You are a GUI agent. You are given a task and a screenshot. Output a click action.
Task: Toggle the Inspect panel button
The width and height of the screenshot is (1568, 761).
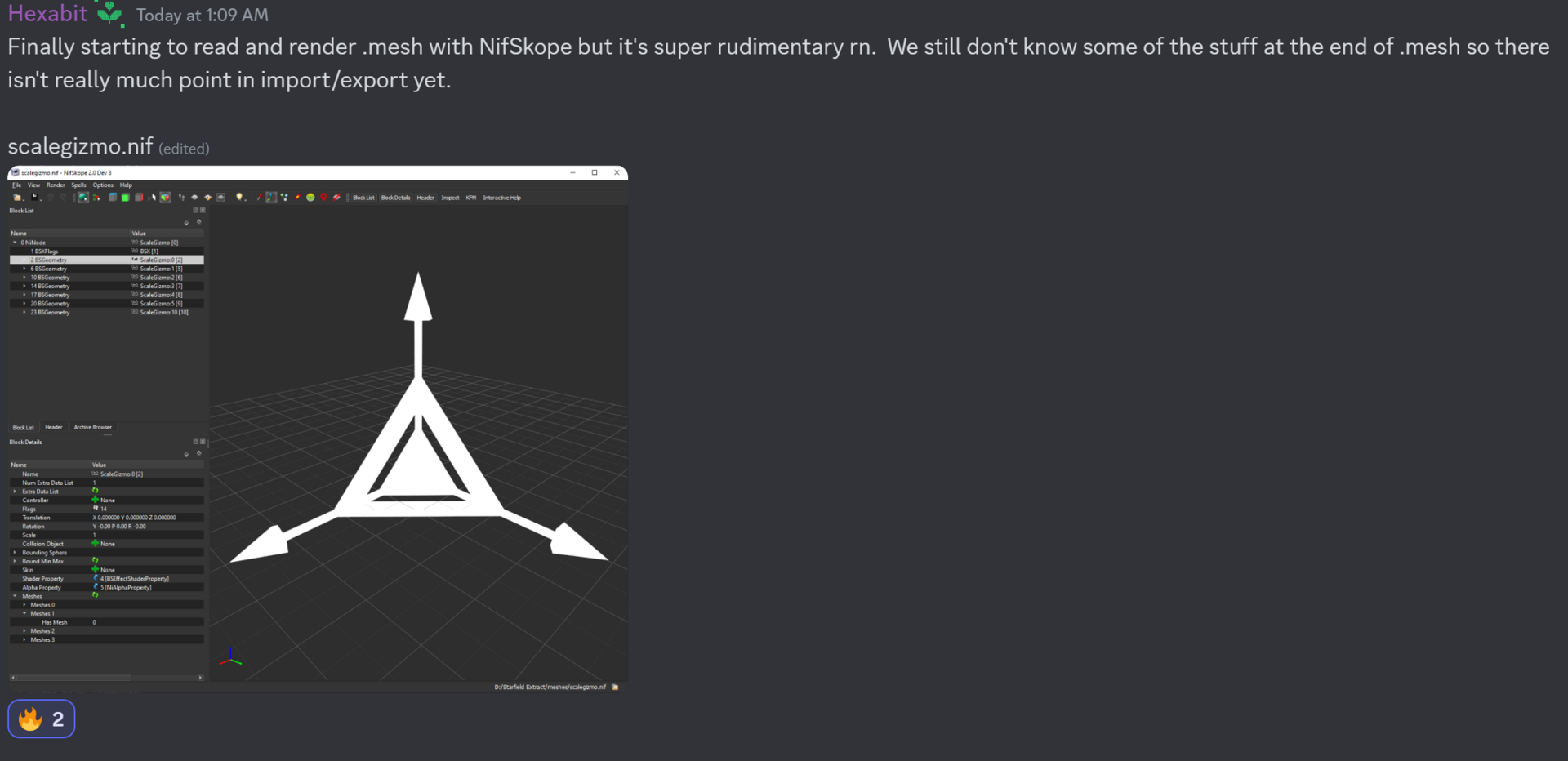coord(450,198)
